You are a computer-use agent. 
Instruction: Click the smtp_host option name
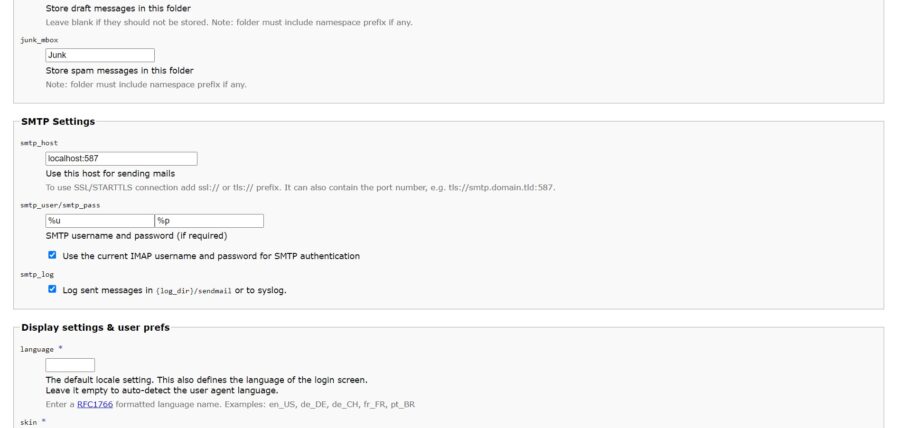pyautogui.click(x=39, y=143)
